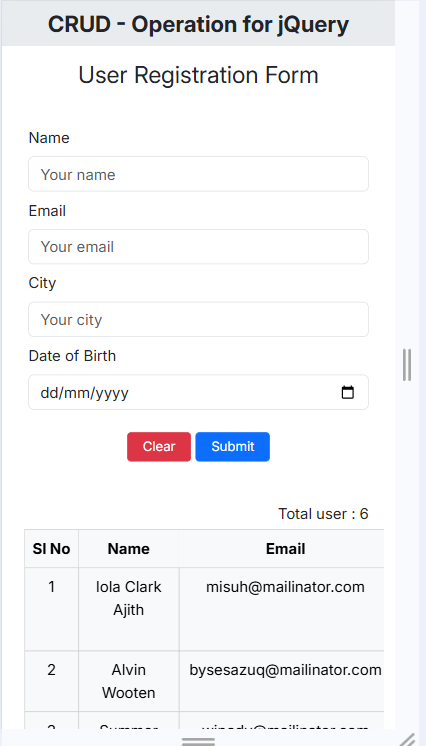Viewport: 426px width, 746px height.
Task: Submit the registration form
Action: click(x=233, y=447)
